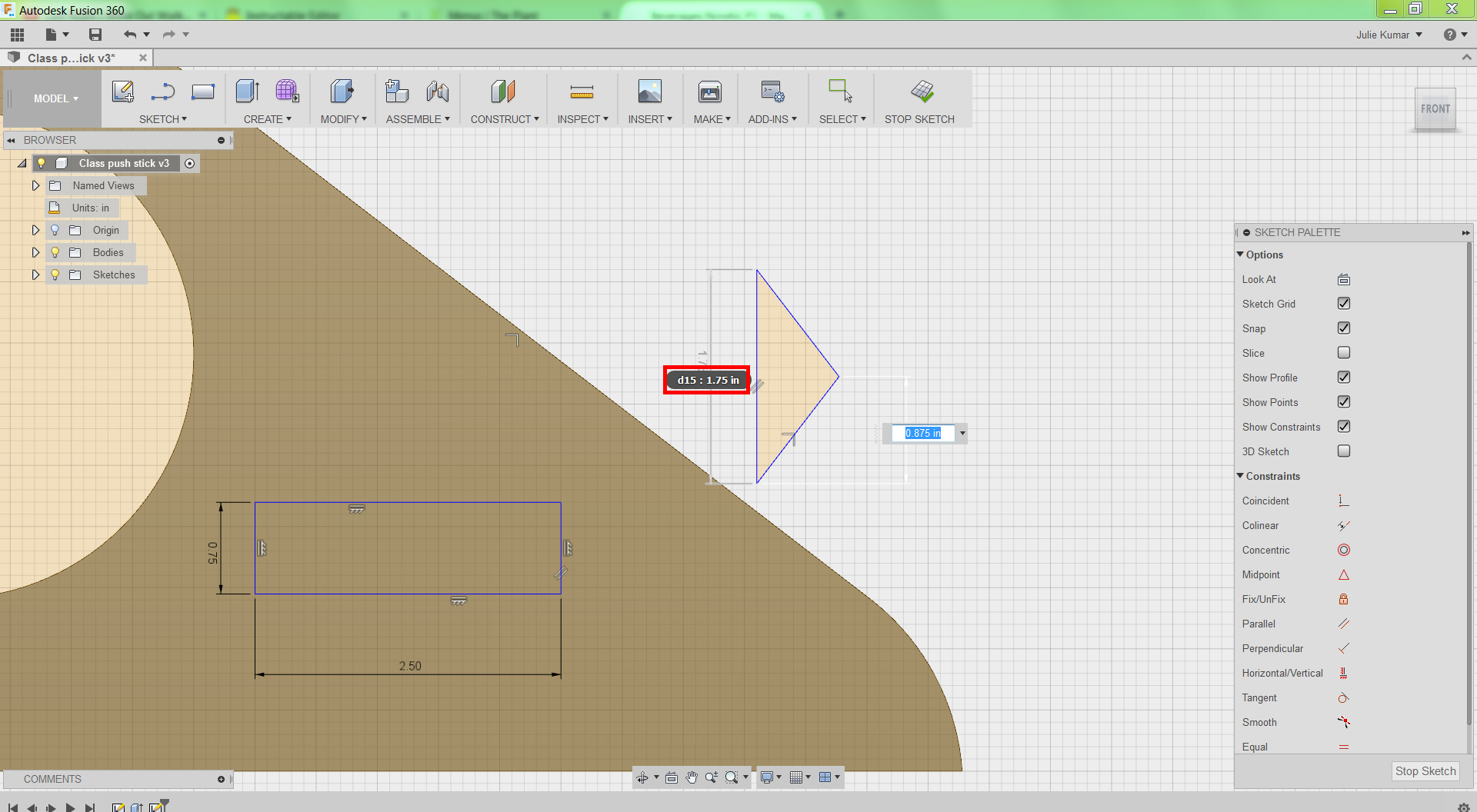1477x812 pixels.
Task: Toggle the Sketch Grid checkbox
Action: click(x=1344, y=304)
